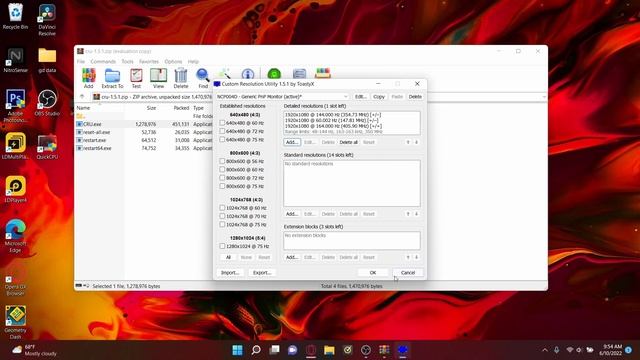Click the Export button in CRU

click(262, 273)
